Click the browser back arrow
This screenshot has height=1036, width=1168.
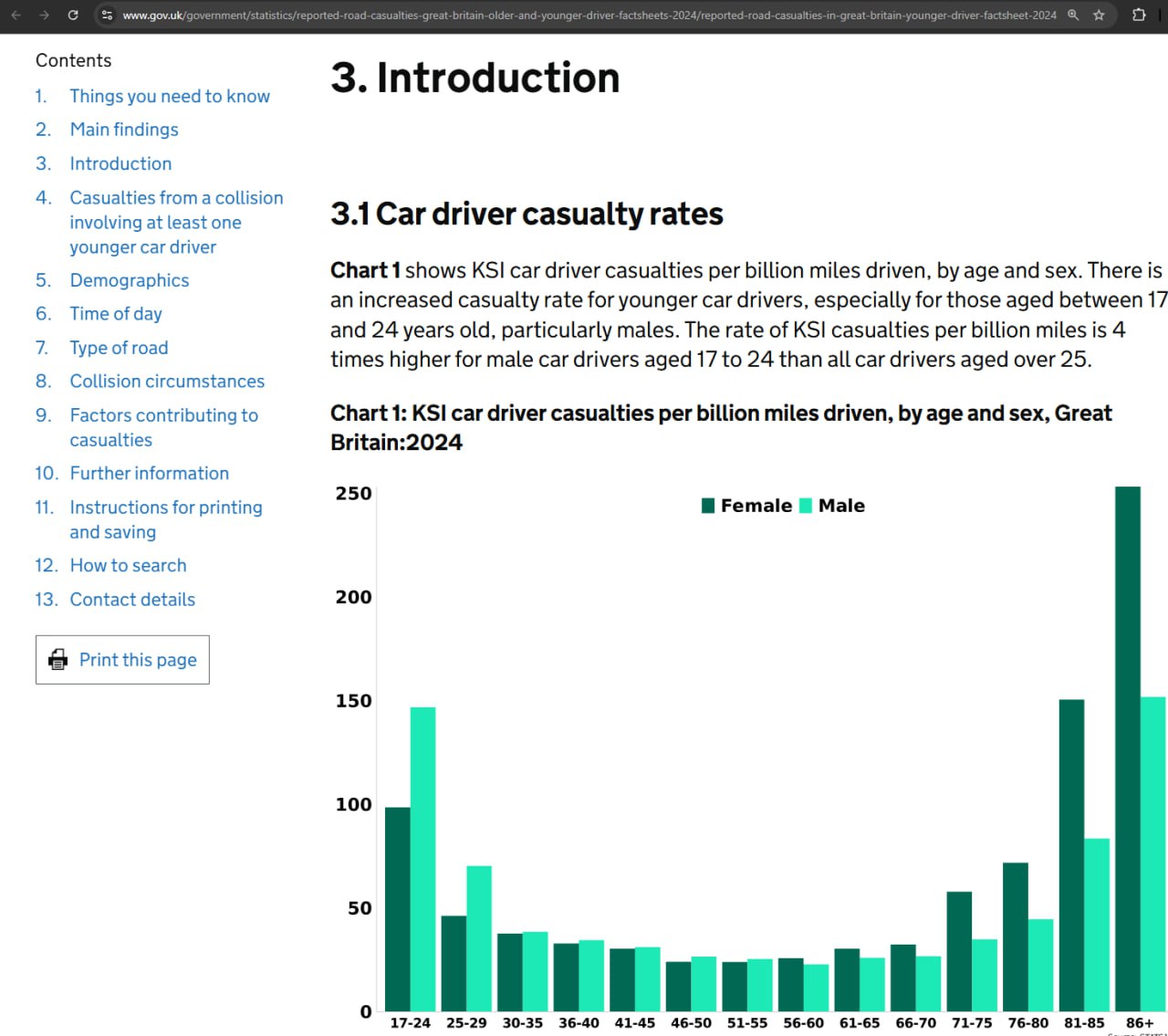tap(16, 15)
